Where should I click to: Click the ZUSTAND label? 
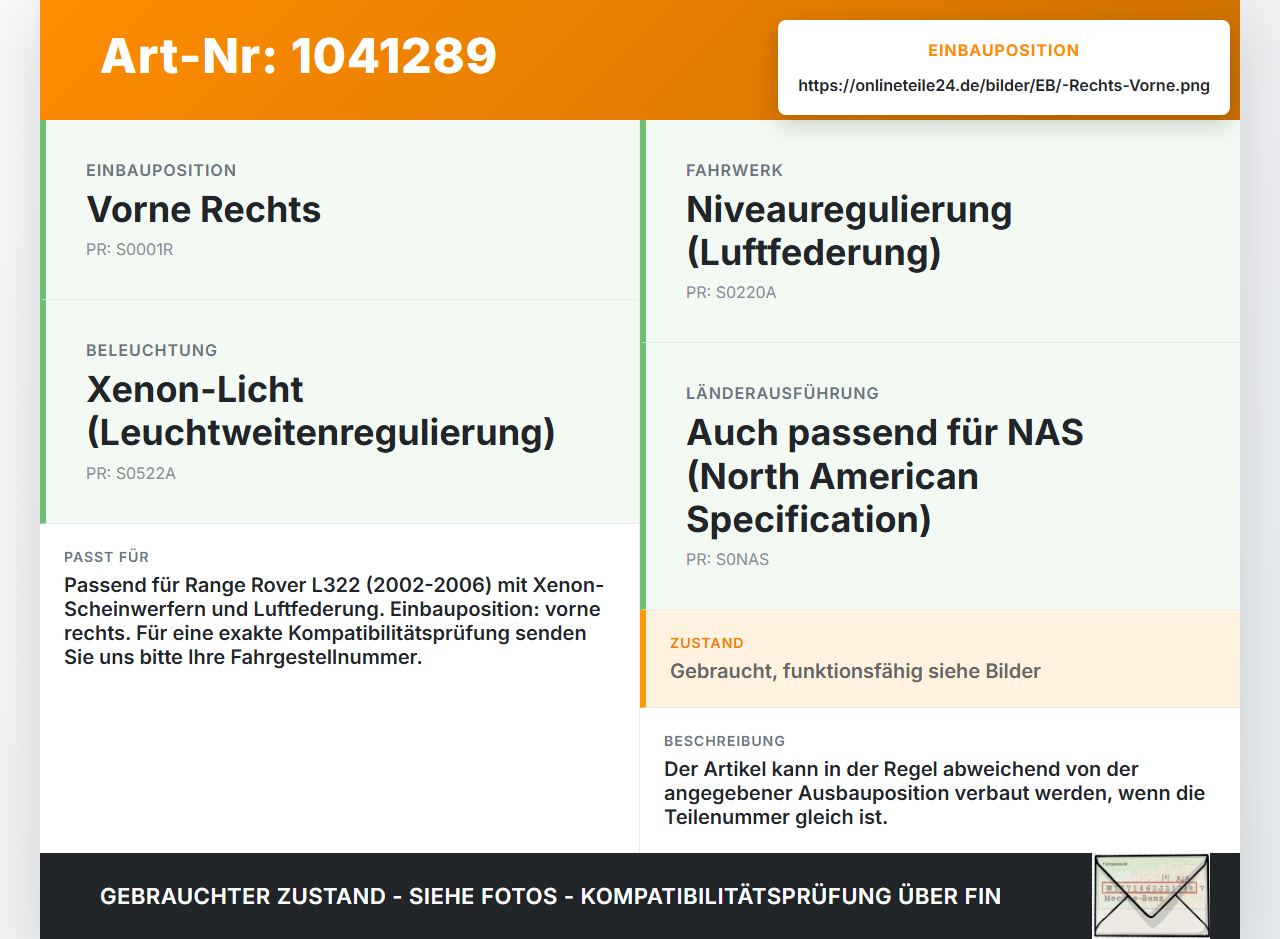tap(707, 643)
